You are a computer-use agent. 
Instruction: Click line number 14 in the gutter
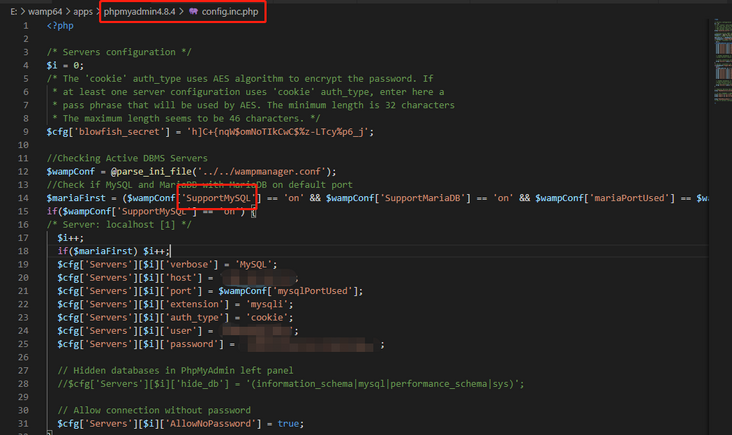(x=23, y=198)
